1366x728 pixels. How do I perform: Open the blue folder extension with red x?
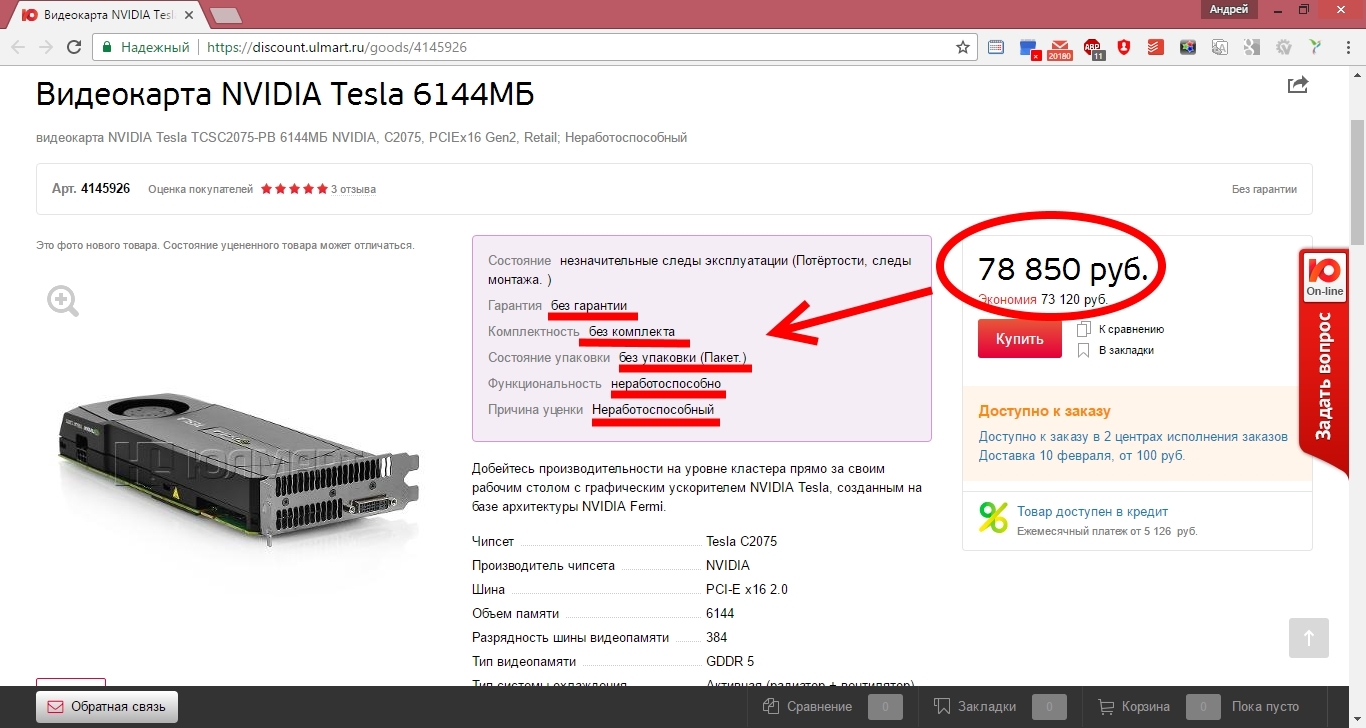[x=1028, y=47]
